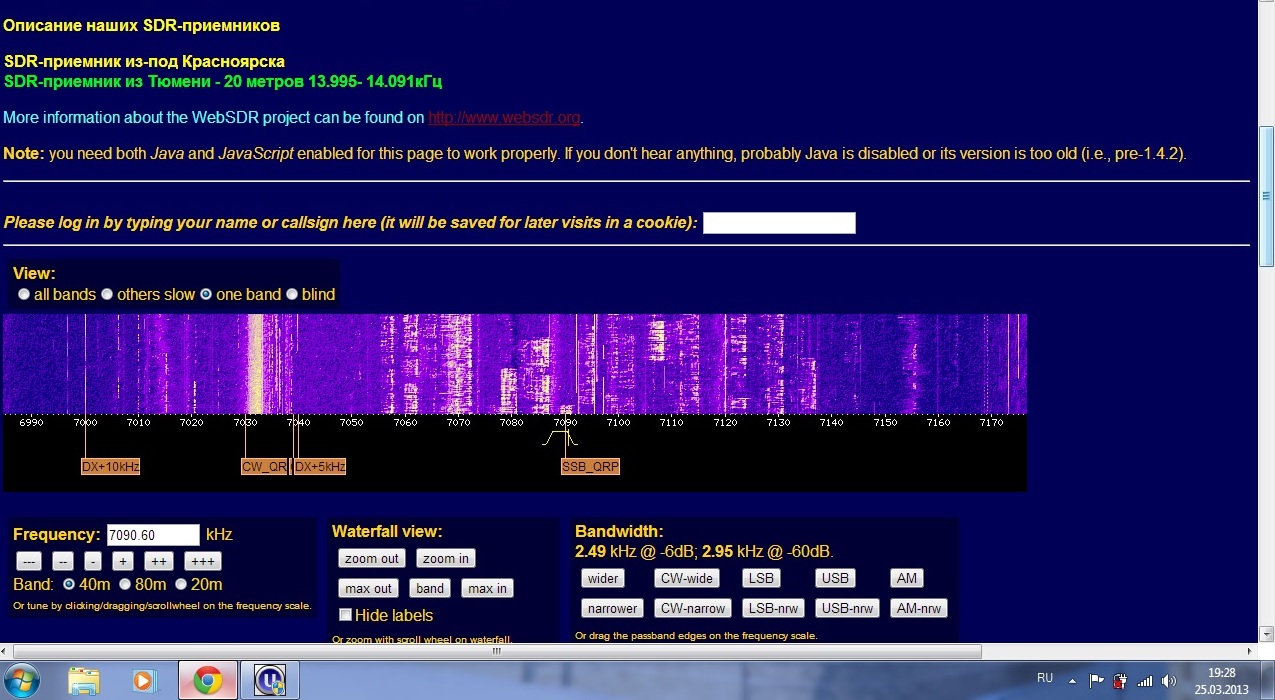Click the name or callsign input field
Image resolution: width=1275 pixels, height=700 pixels.
coord(779,223)
